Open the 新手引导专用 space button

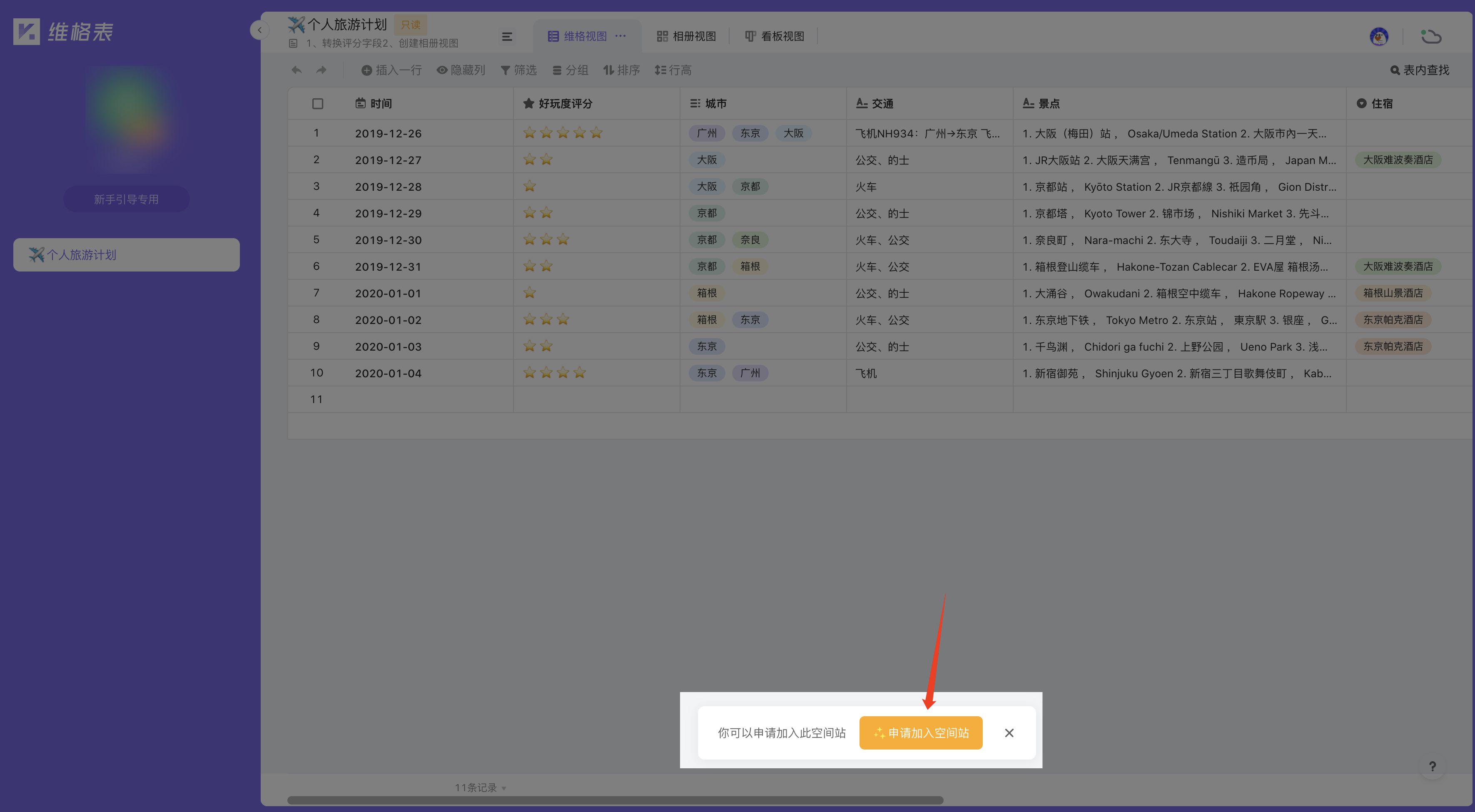click(126, 199)
